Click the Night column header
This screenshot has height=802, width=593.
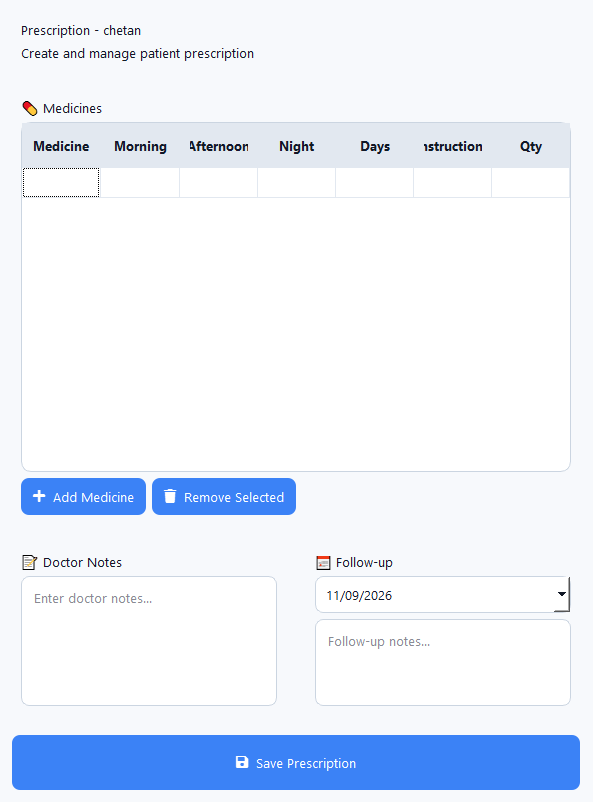[x=297, y=146]
